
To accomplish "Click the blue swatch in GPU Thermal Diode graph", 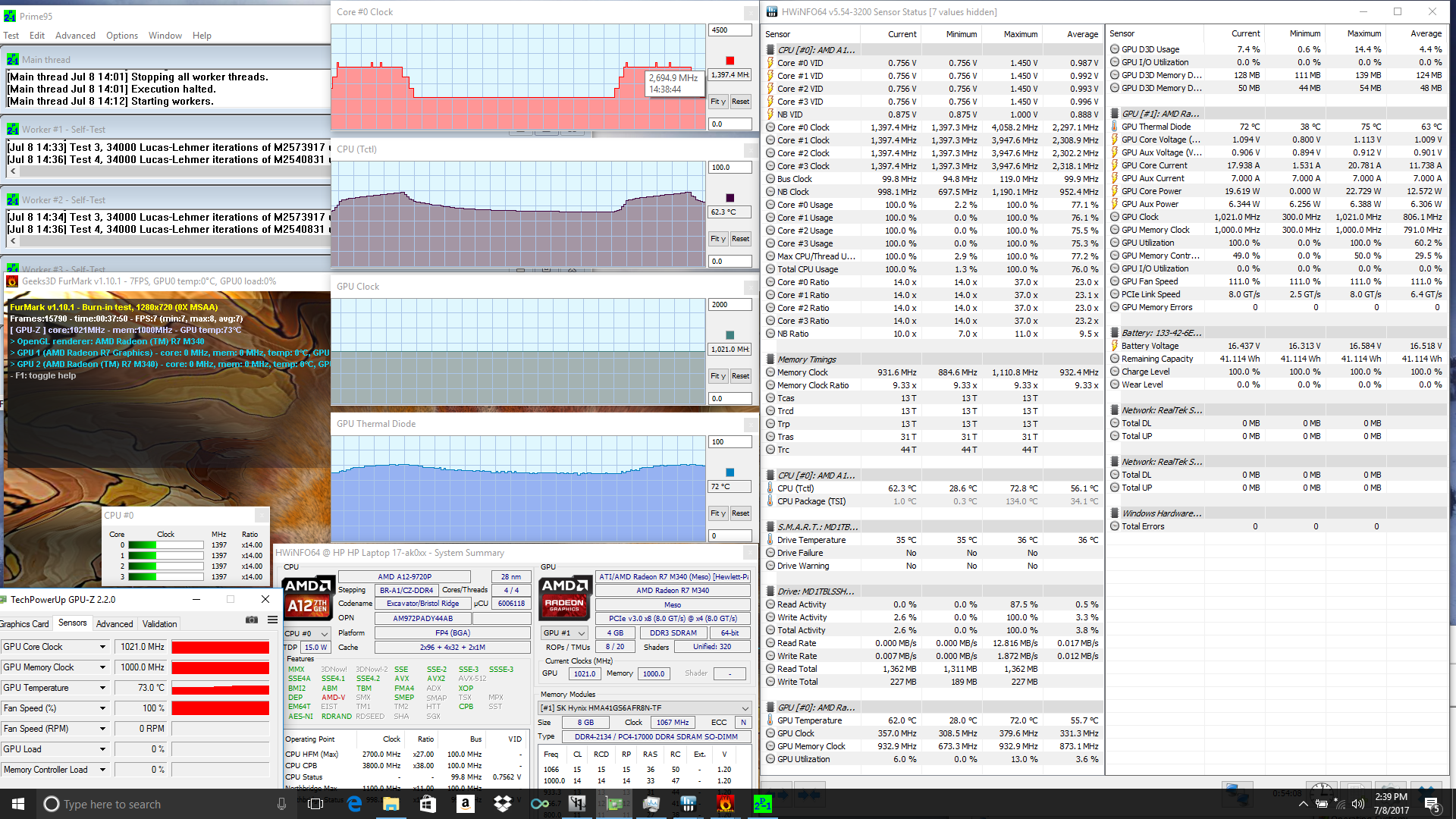I will coord(730,472).
